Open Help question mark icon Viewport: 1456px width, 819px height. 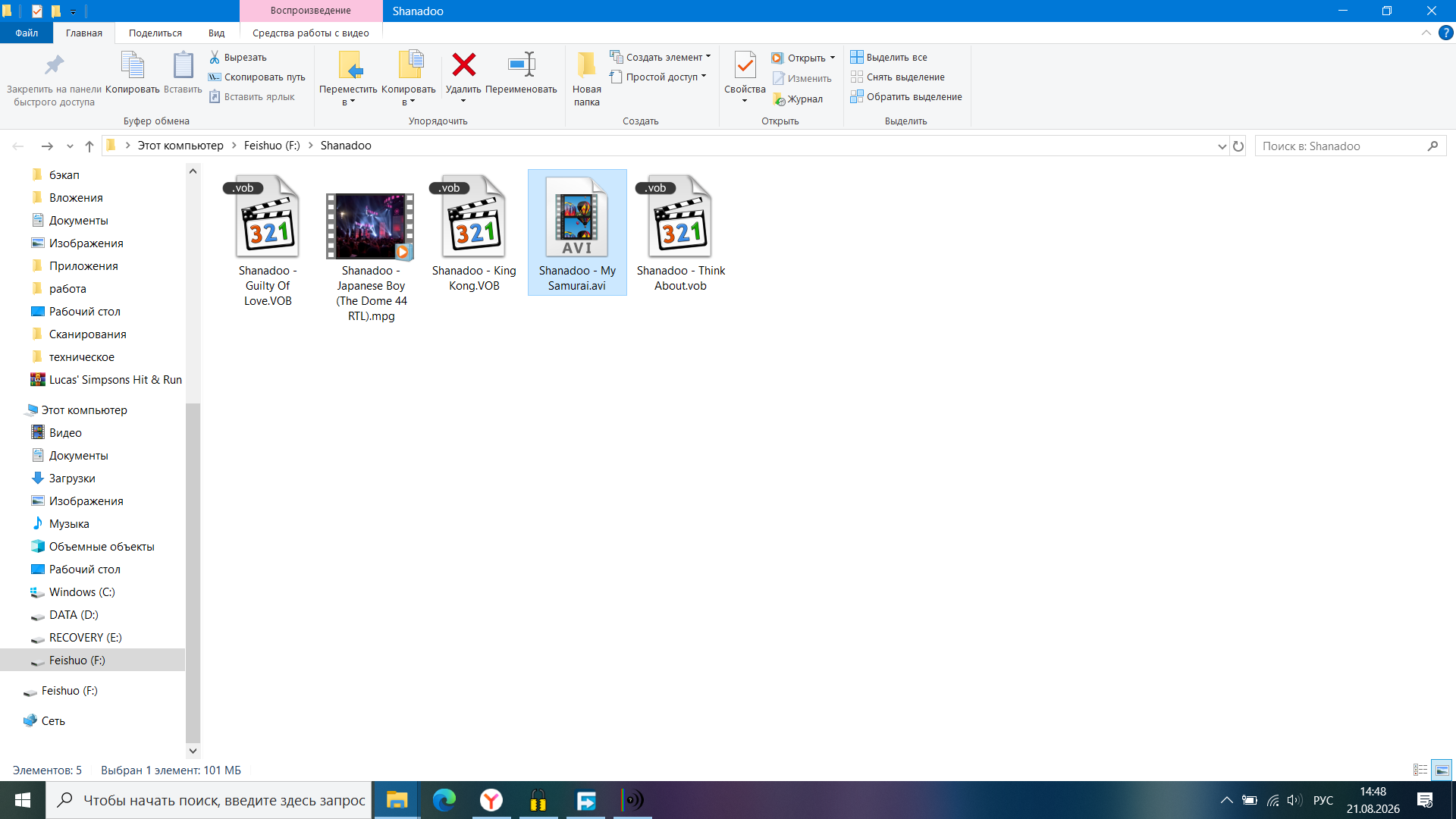tap(1446, 33)
